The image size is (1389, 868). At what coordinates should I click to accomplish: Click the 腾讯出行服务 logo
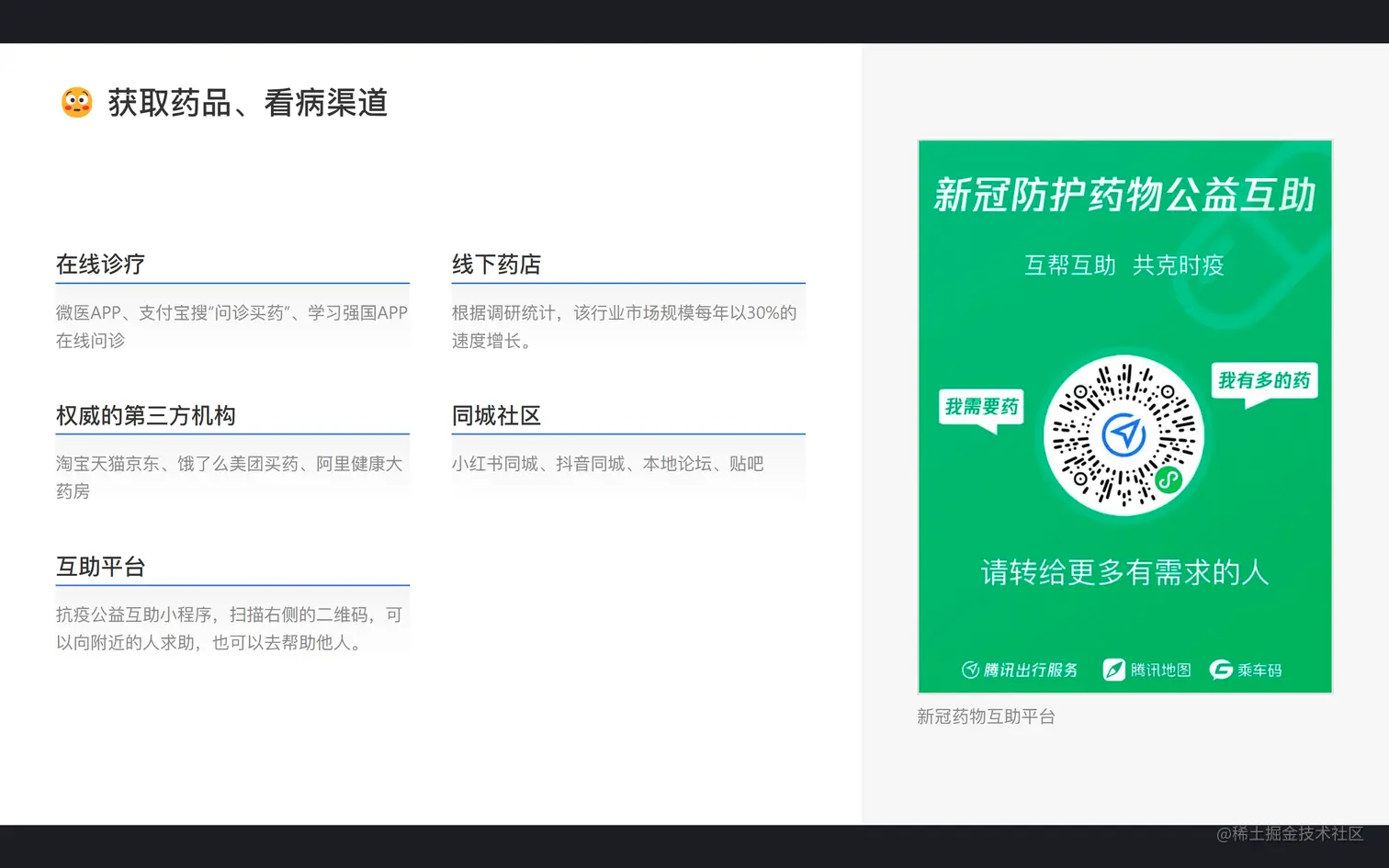coord(1020,670)
